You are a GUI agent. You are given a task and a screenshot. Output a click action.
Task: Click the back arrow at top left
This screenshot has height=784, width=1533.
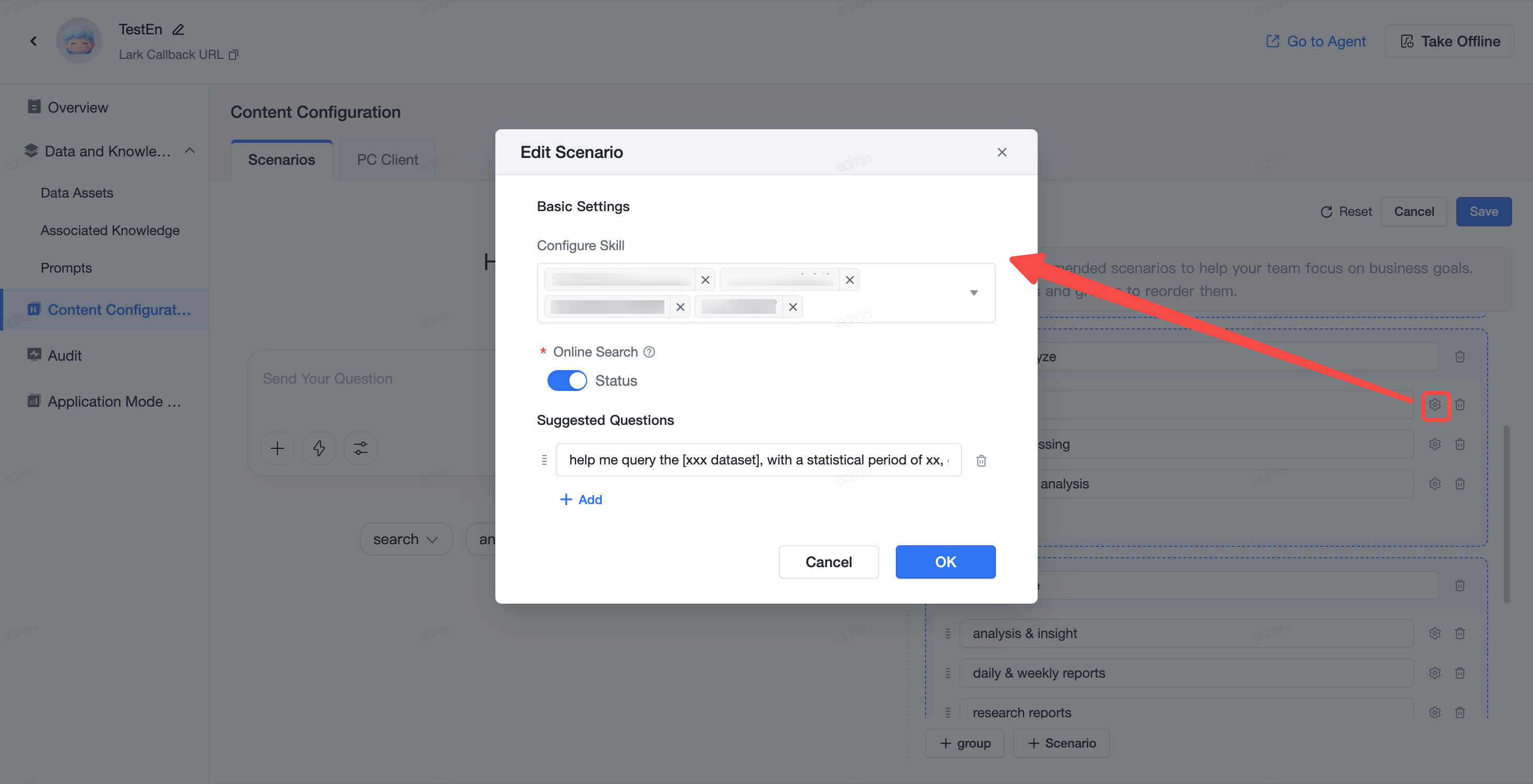(x=33, y=41)
